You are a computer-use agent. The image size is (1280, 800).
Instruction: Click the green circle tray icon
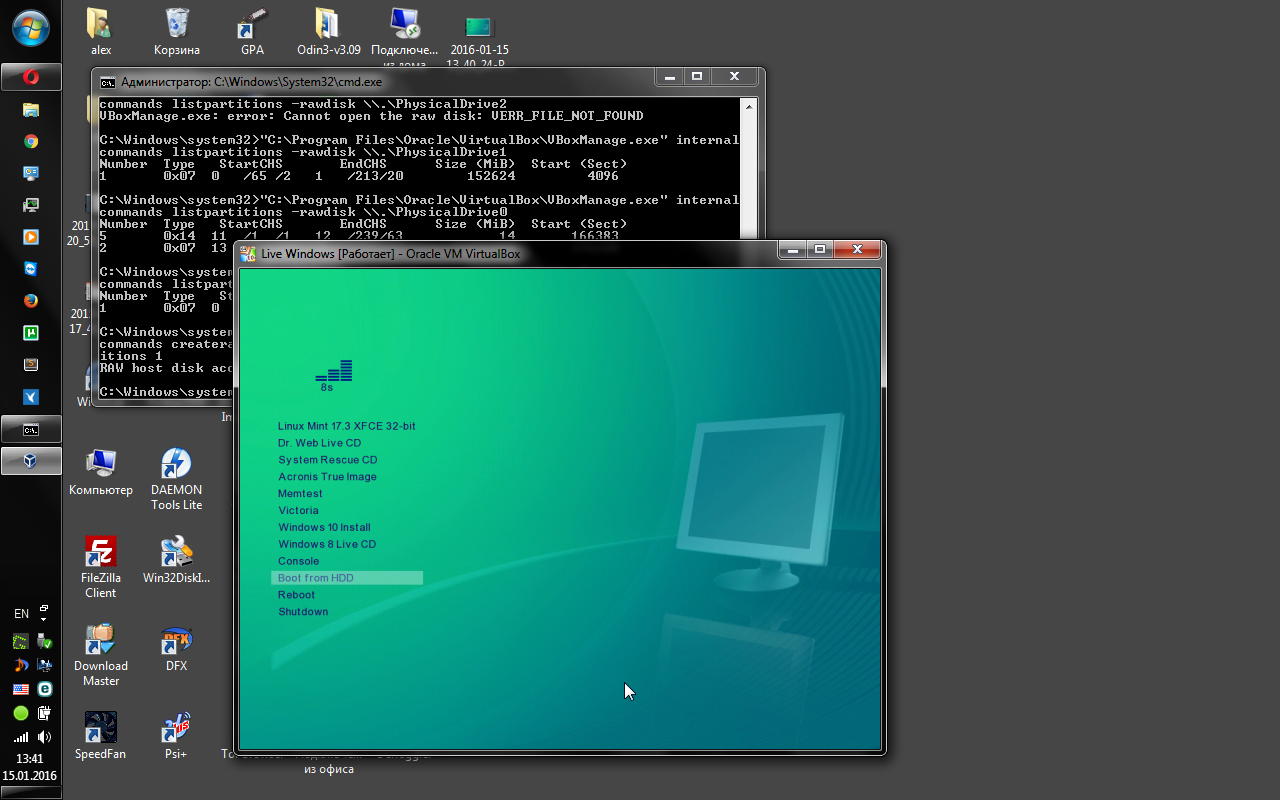21,713
